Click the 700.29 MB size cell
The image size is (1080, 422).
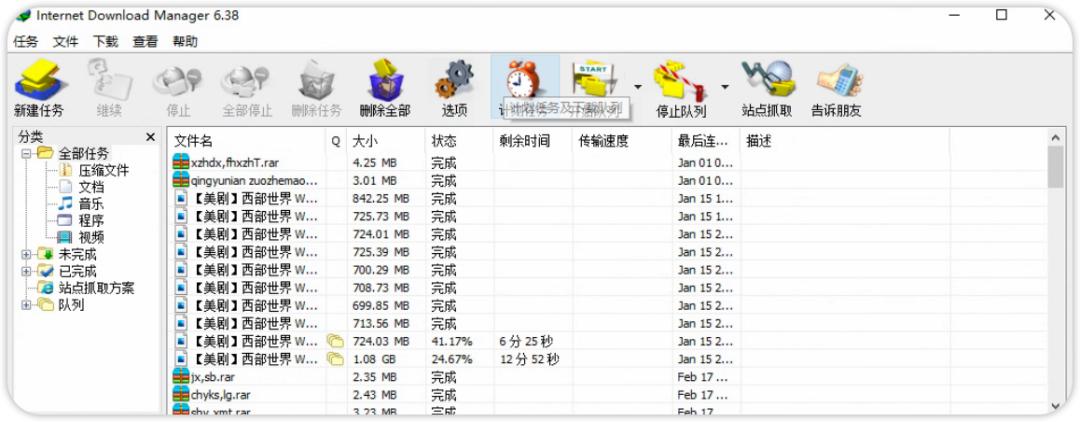pos(381,270)
